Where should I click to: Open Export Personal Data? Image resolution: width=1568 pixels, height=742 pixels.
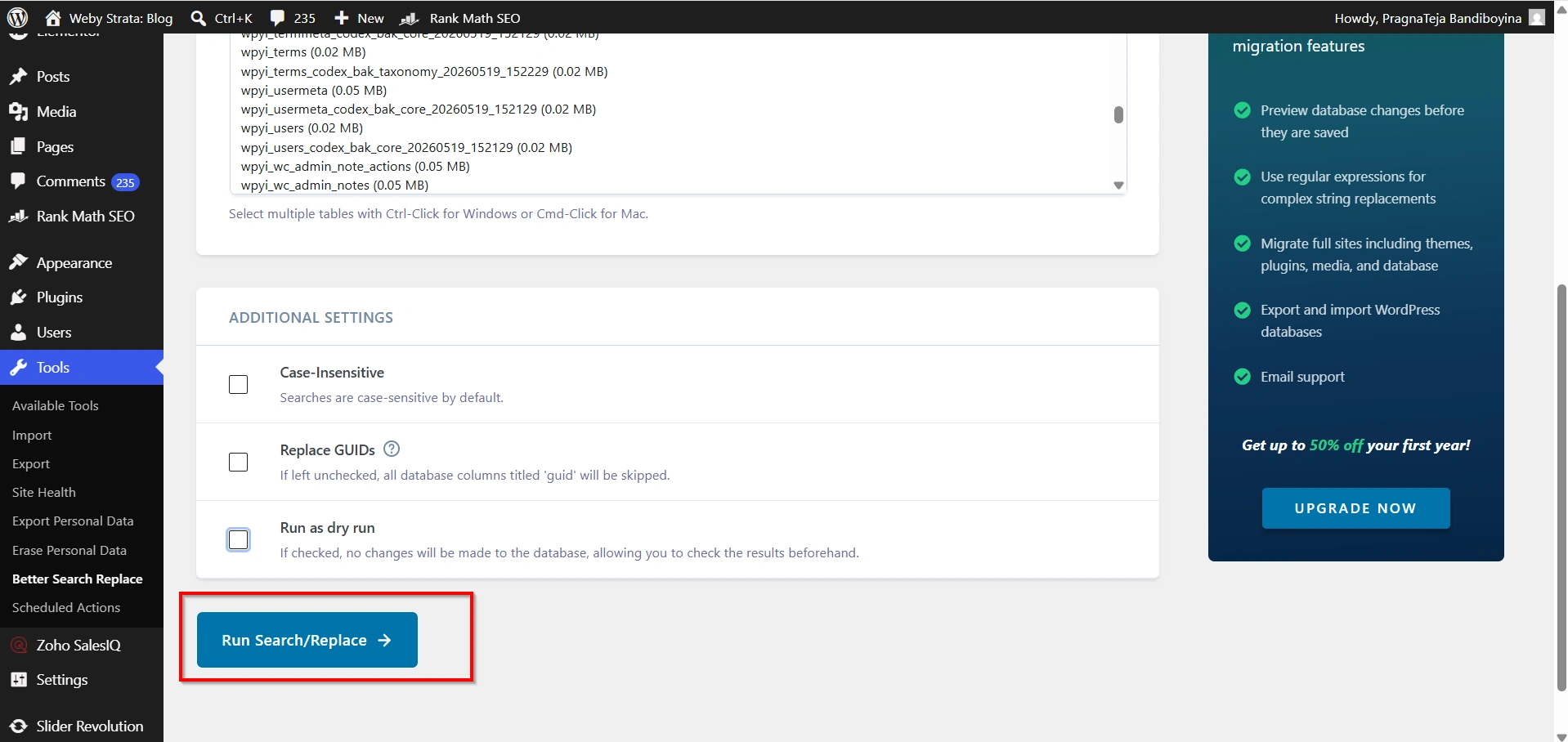73,521
